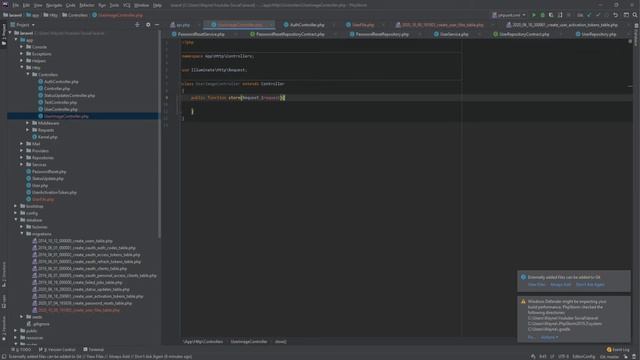The height and width of the screenshot is (360, 640).
Task: Click the line separator LF indicator in status bar
Action: [552, 356]
